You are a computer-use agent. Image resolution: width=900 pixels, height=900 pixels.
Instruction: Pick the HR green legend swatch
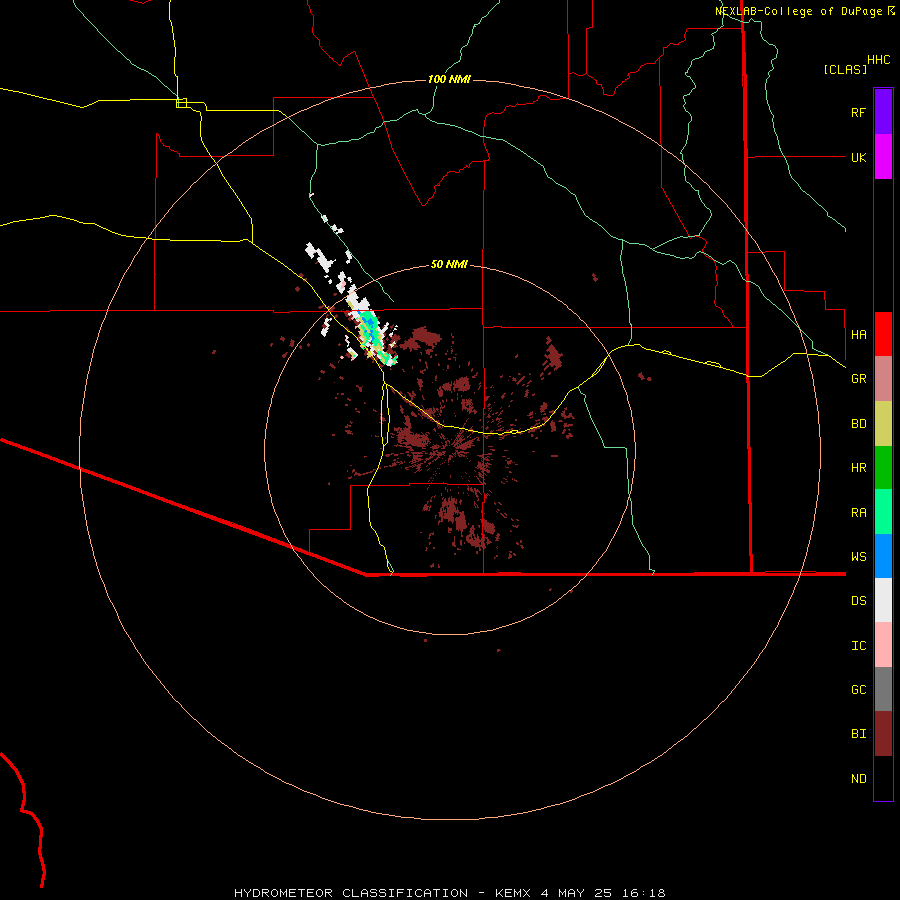pos(883,468)
